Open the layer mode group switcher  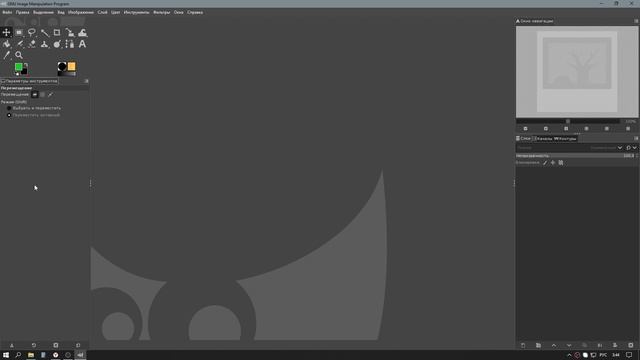631,148
